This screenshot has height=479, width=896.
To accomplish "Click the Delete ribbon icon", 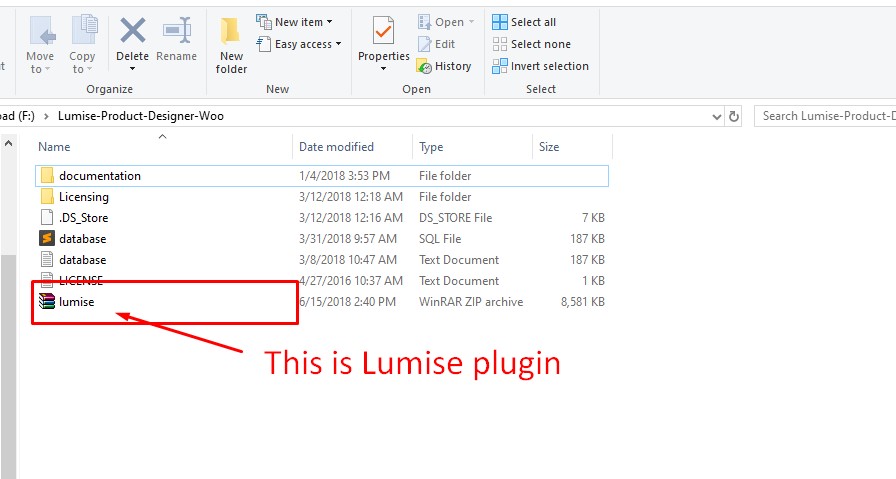I will (133, 30).
